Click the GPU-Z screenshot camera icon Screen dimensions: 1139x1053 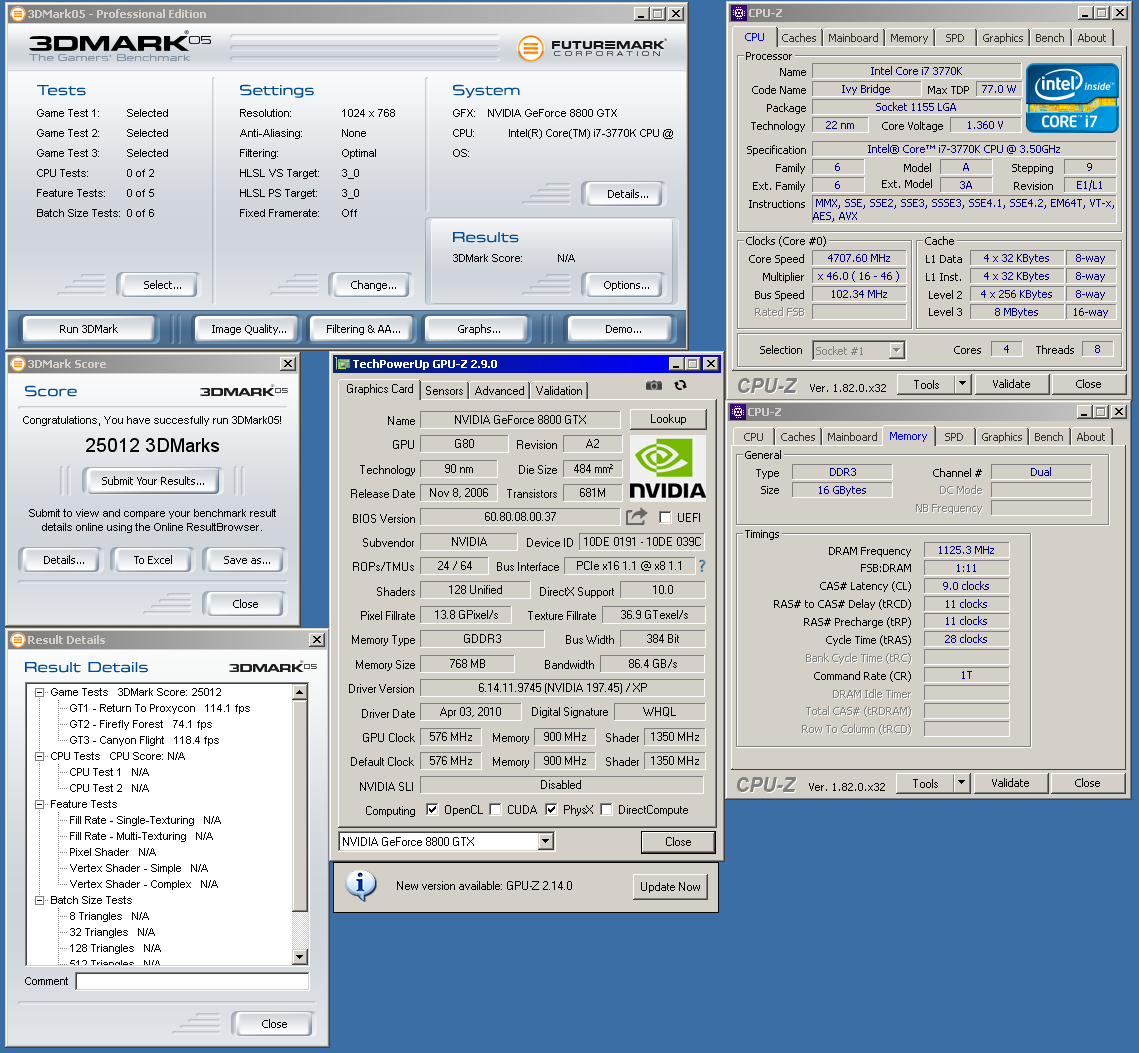[x=653, y=385]
